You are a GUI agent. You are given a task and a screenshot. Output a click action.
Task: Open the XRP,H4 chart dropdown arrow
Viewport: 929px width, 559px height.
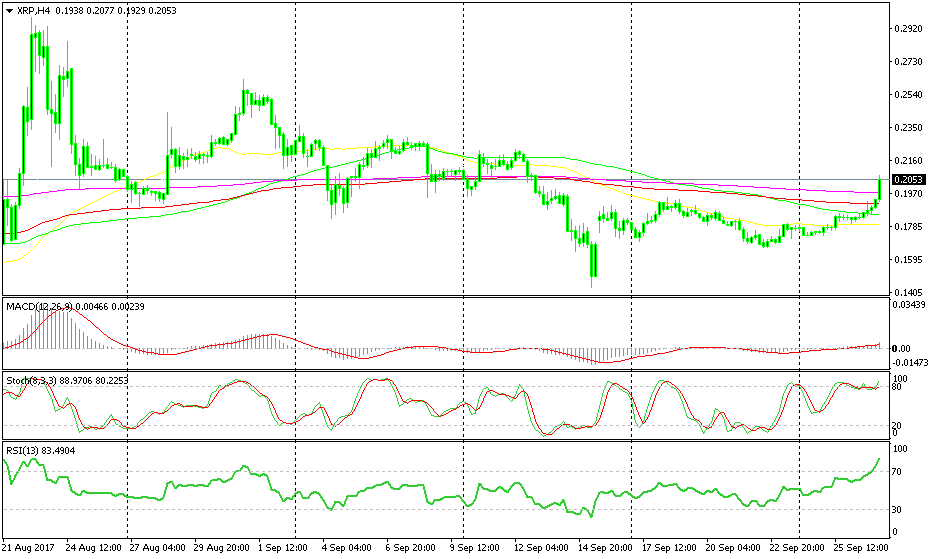pos(9,11)
